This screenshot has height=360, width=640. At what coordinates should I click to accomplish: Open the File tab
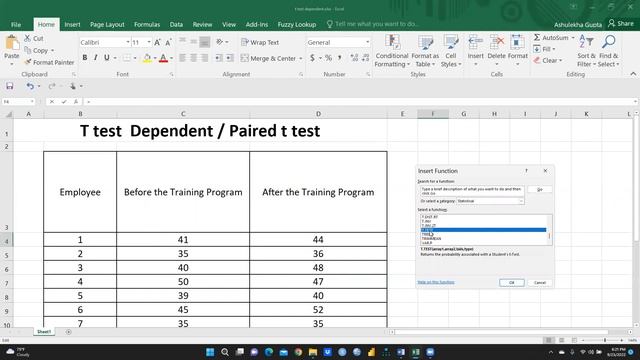(x=16, y=24)
